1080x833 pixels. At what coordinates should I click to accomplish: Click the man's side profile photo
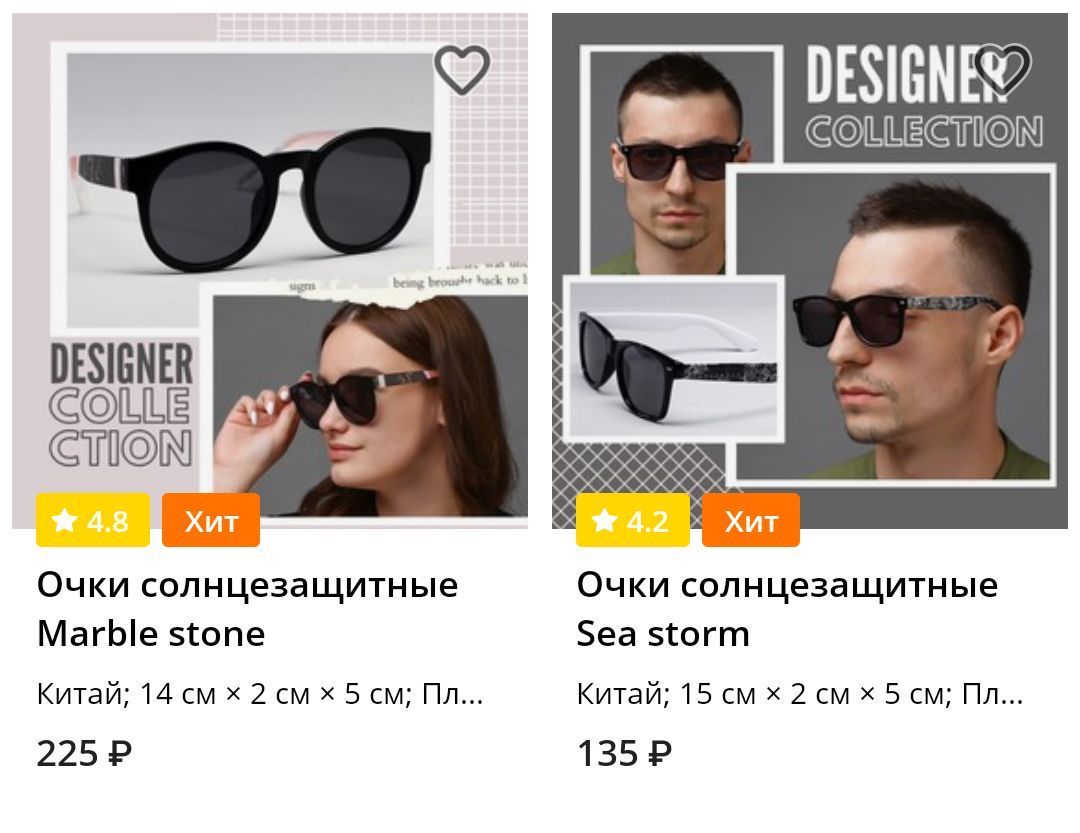[x=893, y=325]
